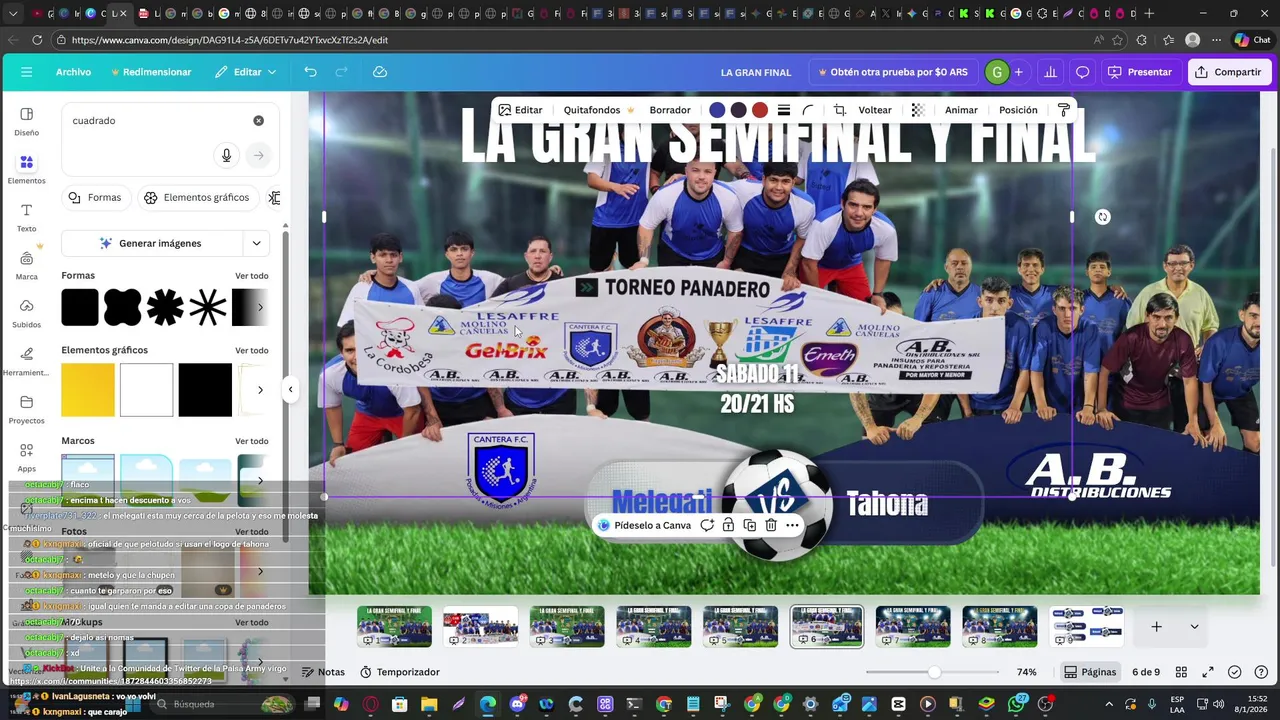Delete the element with trash icon
Screen dimensions: 1280x720
770,525
